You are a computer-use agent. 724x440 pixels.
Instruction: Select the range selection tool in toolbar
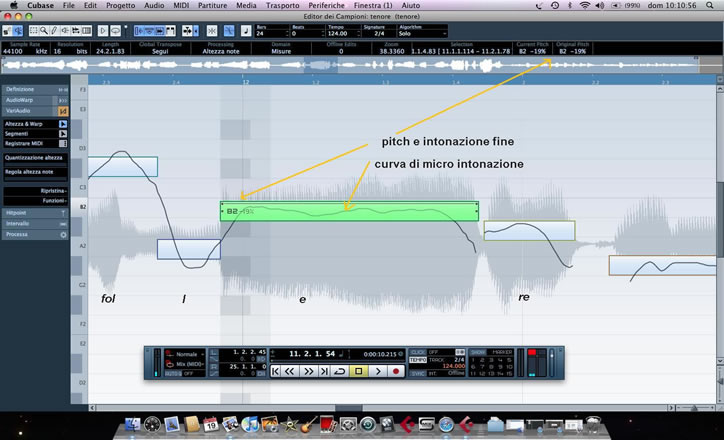coord(33,31)
